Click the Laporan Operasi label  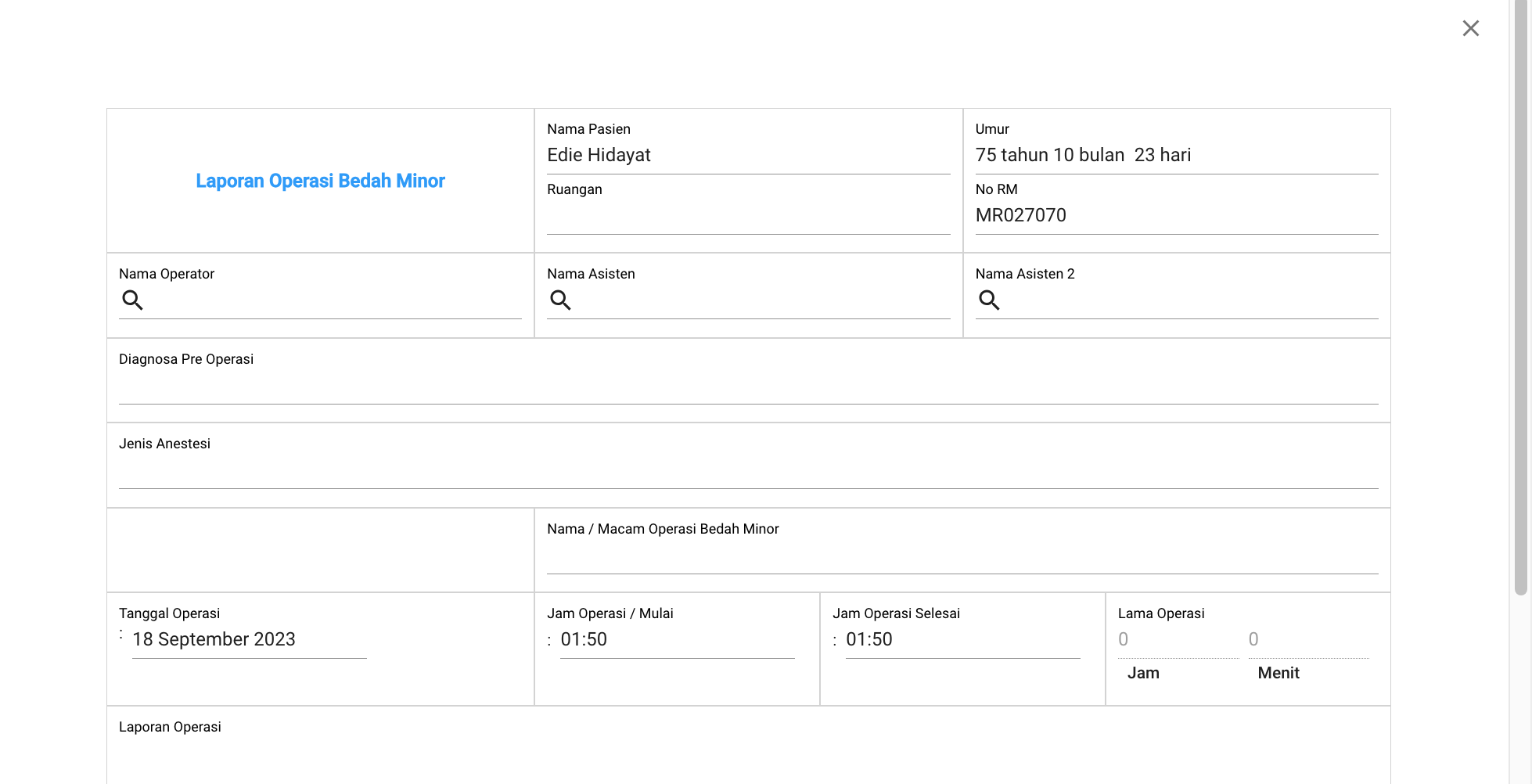coord(170,727)
